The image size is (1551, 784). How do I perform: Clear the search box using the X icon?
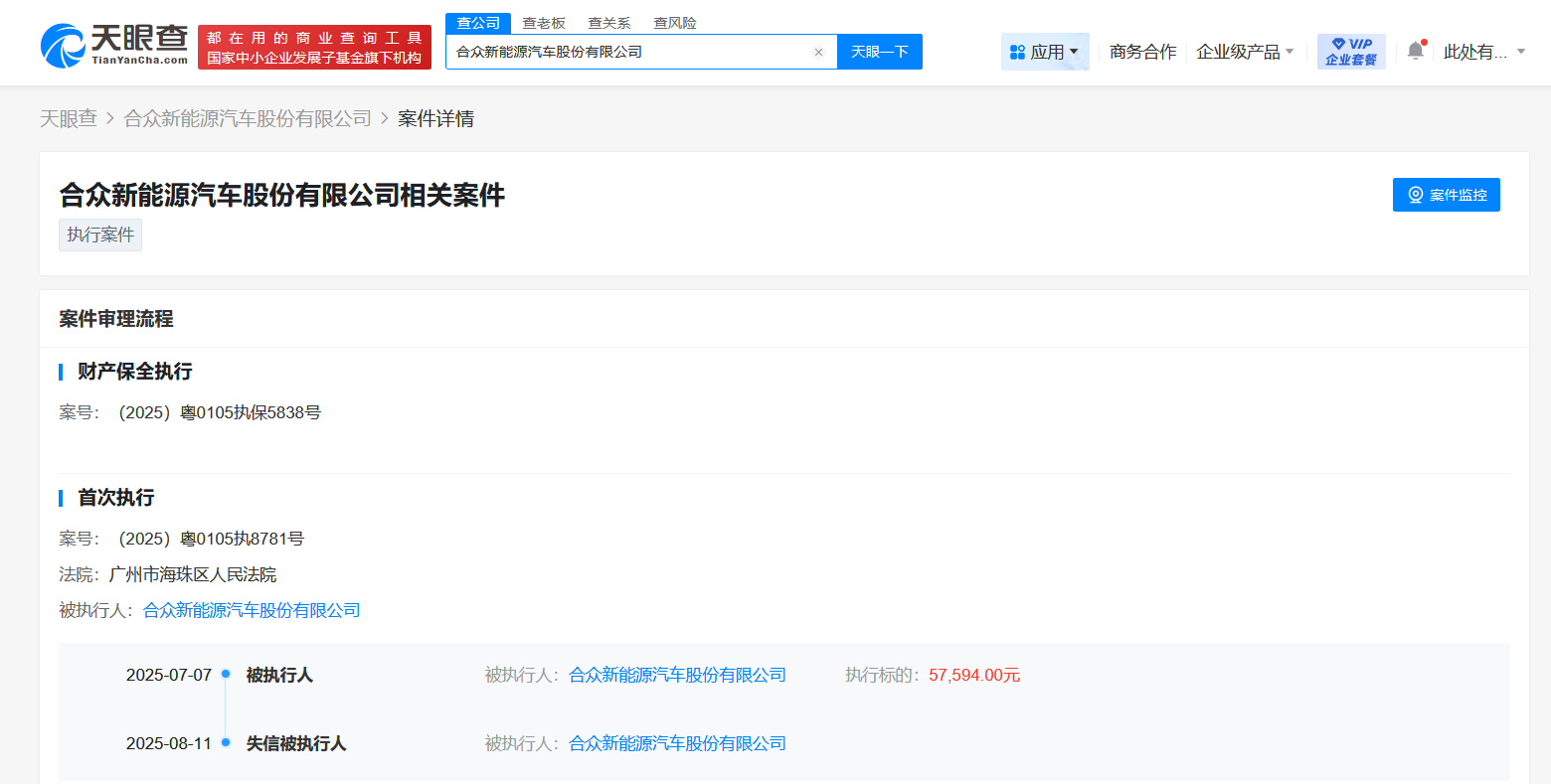[818, 52]
